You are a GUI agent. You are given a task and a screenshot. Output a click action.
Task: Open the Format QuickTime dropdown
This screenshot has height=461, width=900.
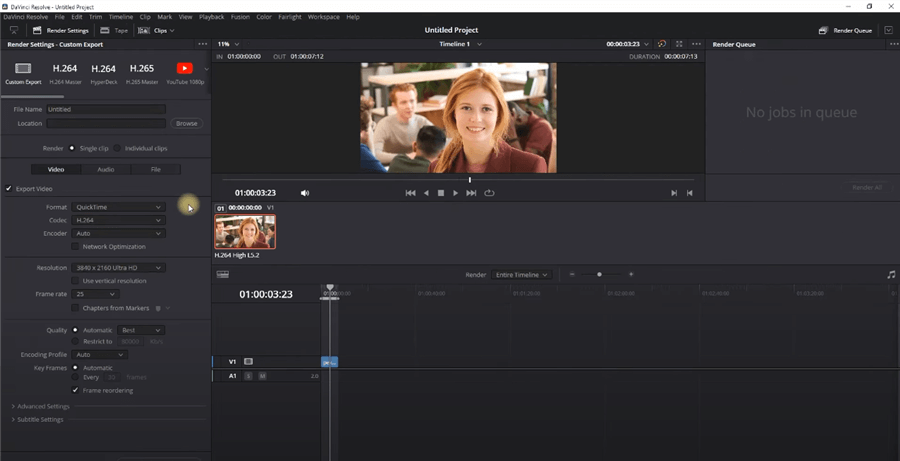(x=118, y=207)
